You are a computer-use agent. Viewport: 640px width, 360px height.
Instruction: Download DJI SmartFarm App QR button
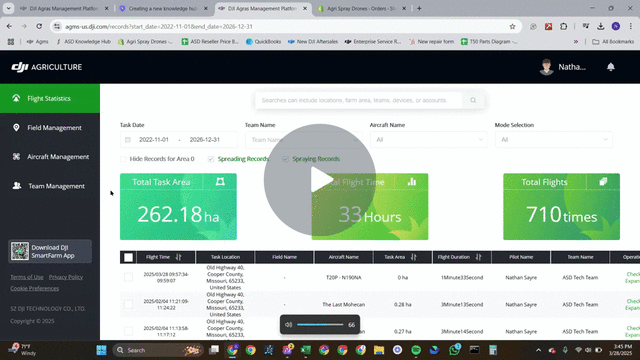coord(50,251)
